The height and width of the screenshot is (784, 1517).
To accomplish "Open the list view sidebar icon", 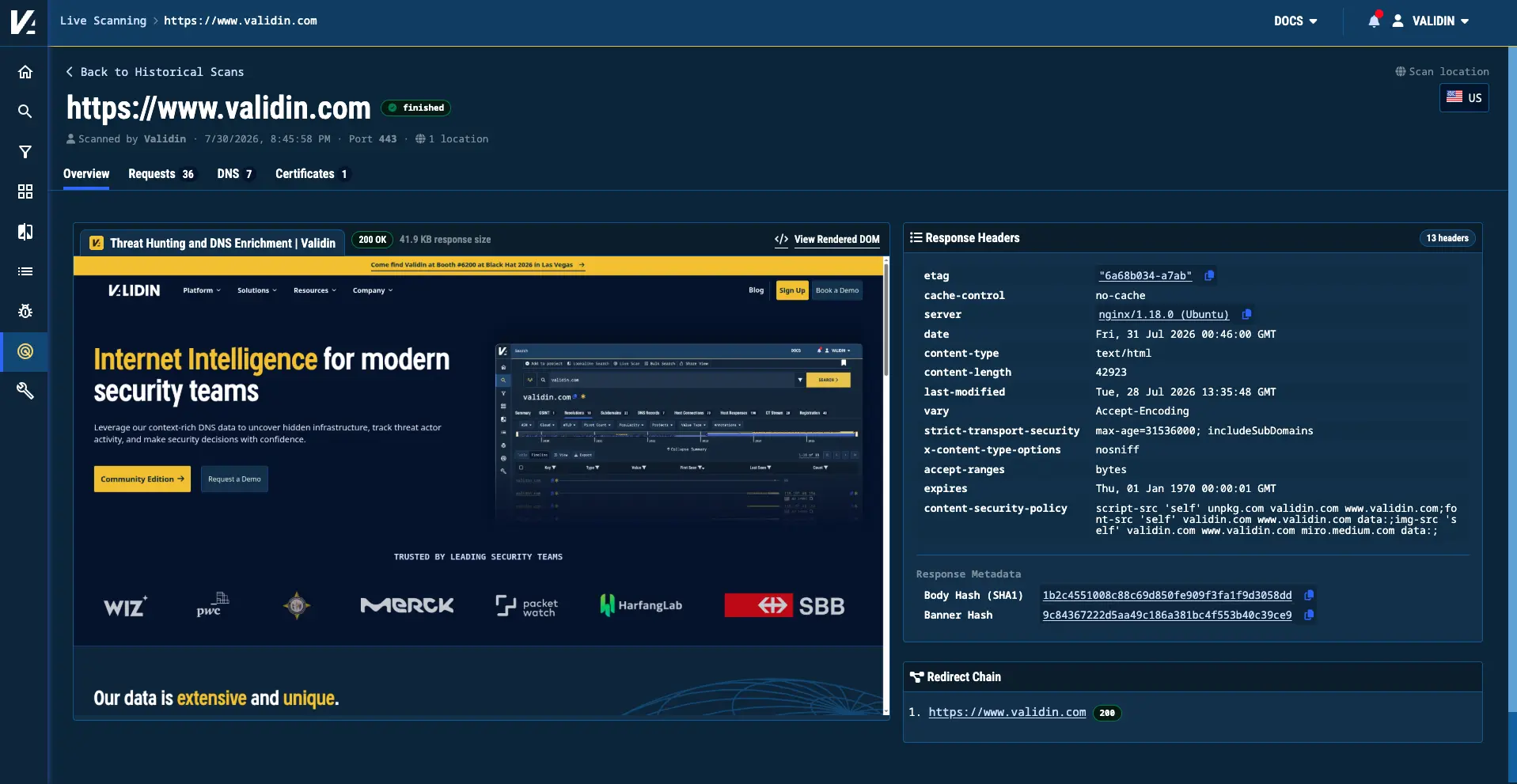I will click(x=25, y=271).
